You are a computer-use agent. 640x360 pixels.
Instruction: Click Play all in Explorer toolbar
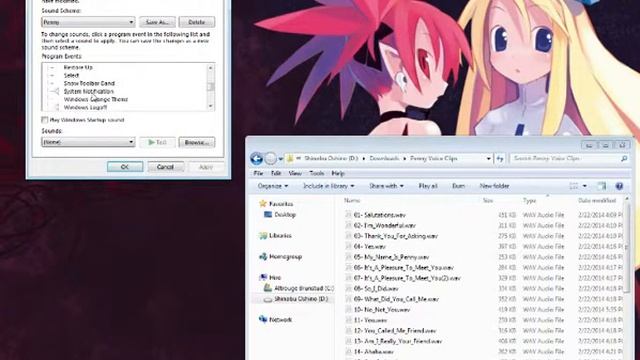(x=428, y=186)
